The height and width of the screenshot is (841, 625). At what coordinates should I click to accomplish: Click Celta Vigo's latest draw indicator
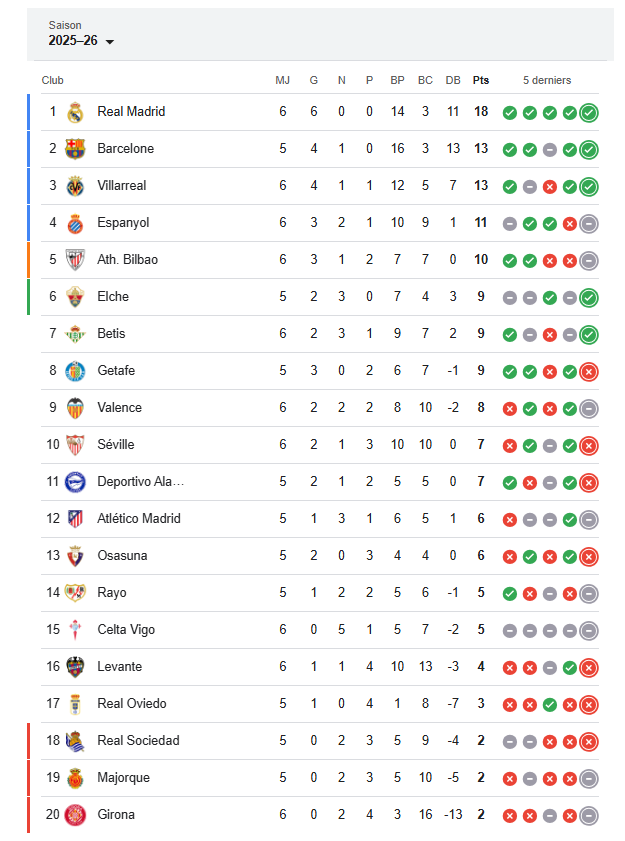pos(589,631)
